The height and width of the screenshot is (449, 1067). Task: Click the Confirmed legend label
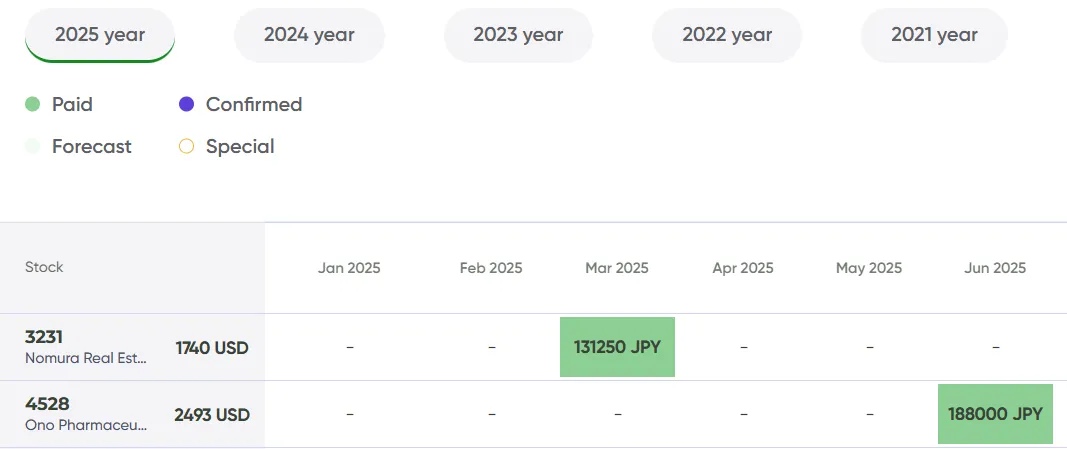(x=253, y=104)
